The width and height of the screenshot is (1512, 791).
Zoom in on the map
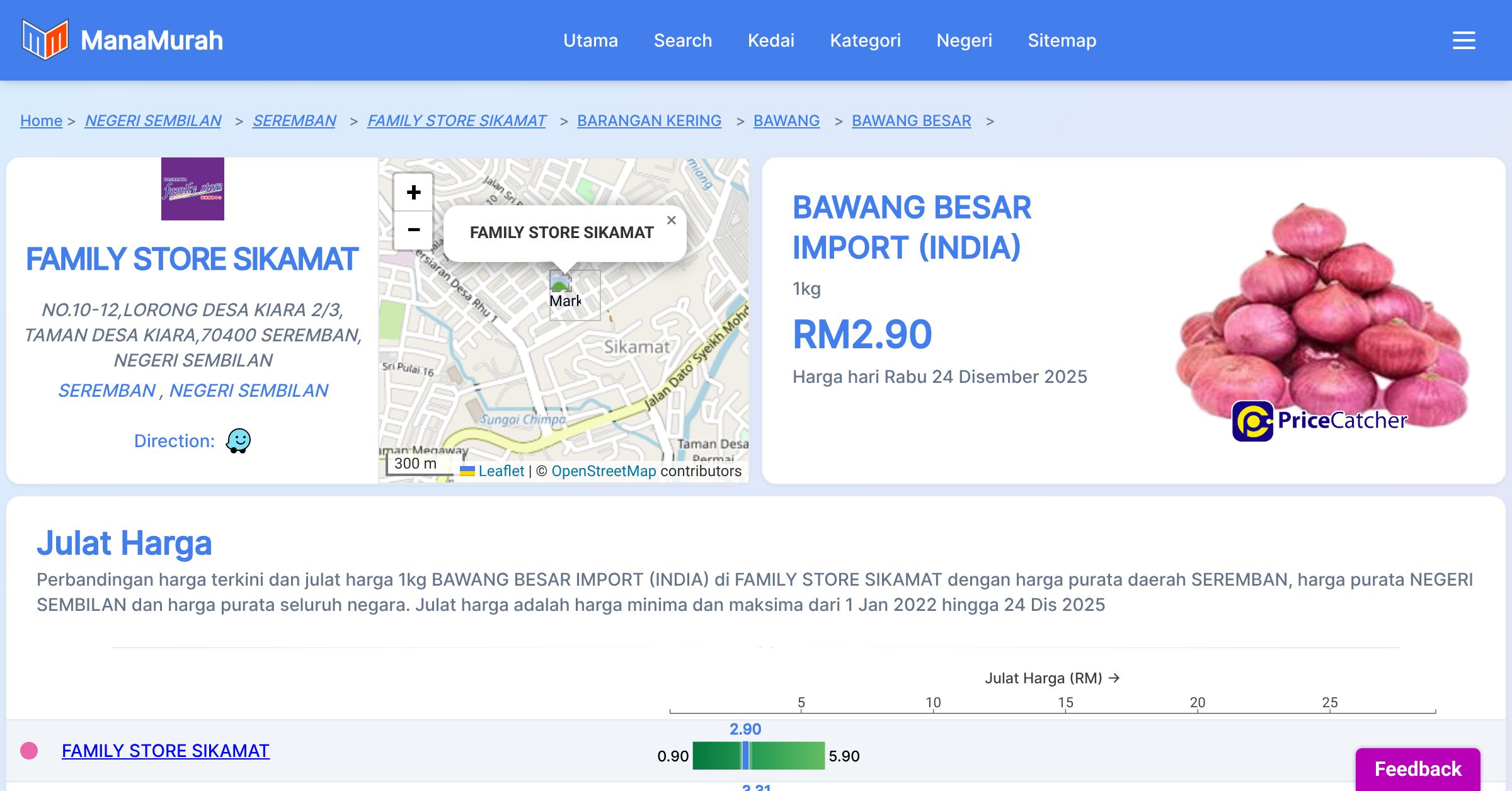[413, 192]
